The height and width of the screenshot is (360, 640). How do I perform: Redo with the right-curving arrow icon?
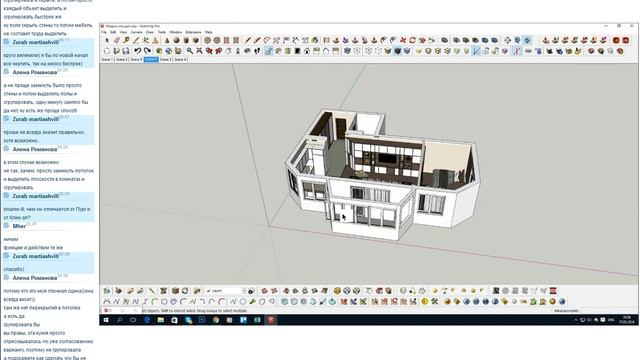(147, 51)
